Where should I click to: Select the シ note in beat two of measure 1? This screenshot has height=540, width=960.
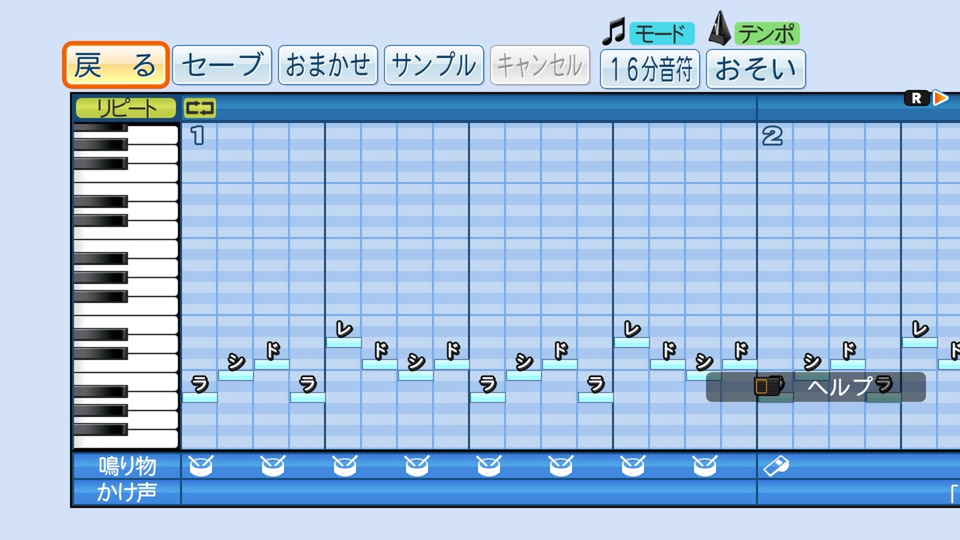[416, 375]
